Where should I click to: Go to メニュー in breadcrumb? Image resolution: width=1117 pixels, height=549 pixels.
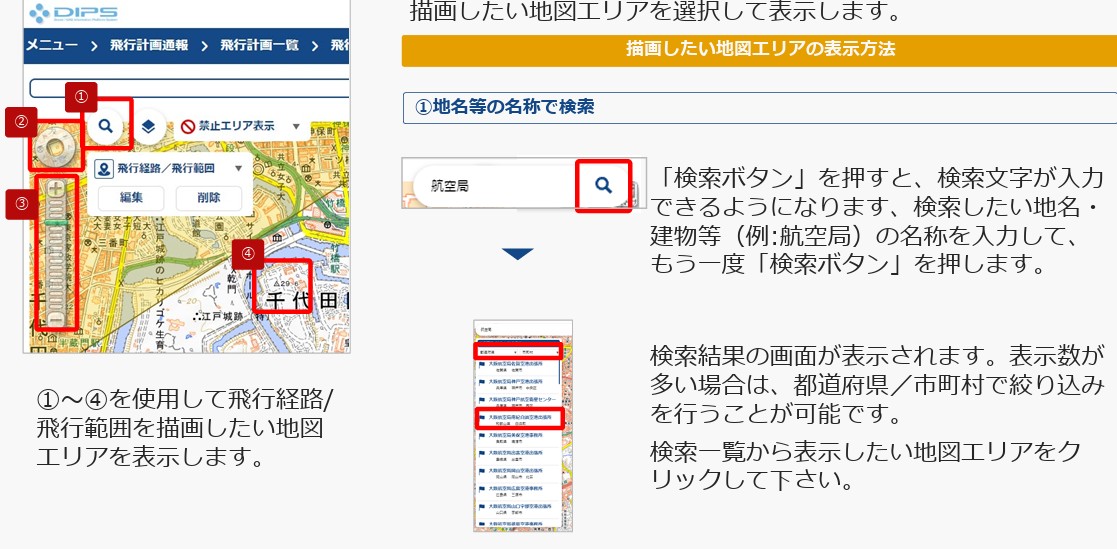pos(52,46)
